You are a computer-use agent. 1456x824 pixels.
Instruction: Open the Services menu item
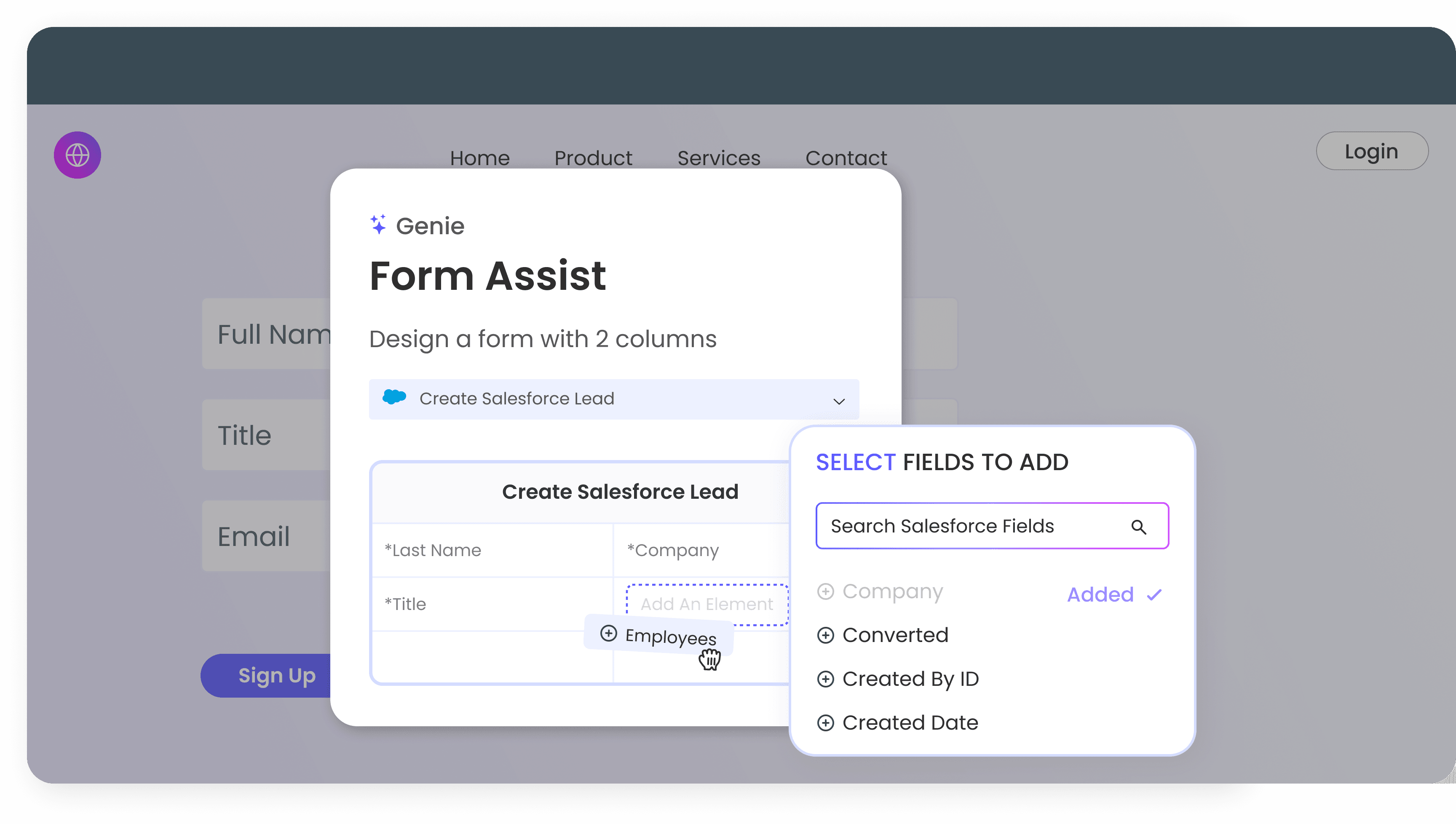[719, 158]
